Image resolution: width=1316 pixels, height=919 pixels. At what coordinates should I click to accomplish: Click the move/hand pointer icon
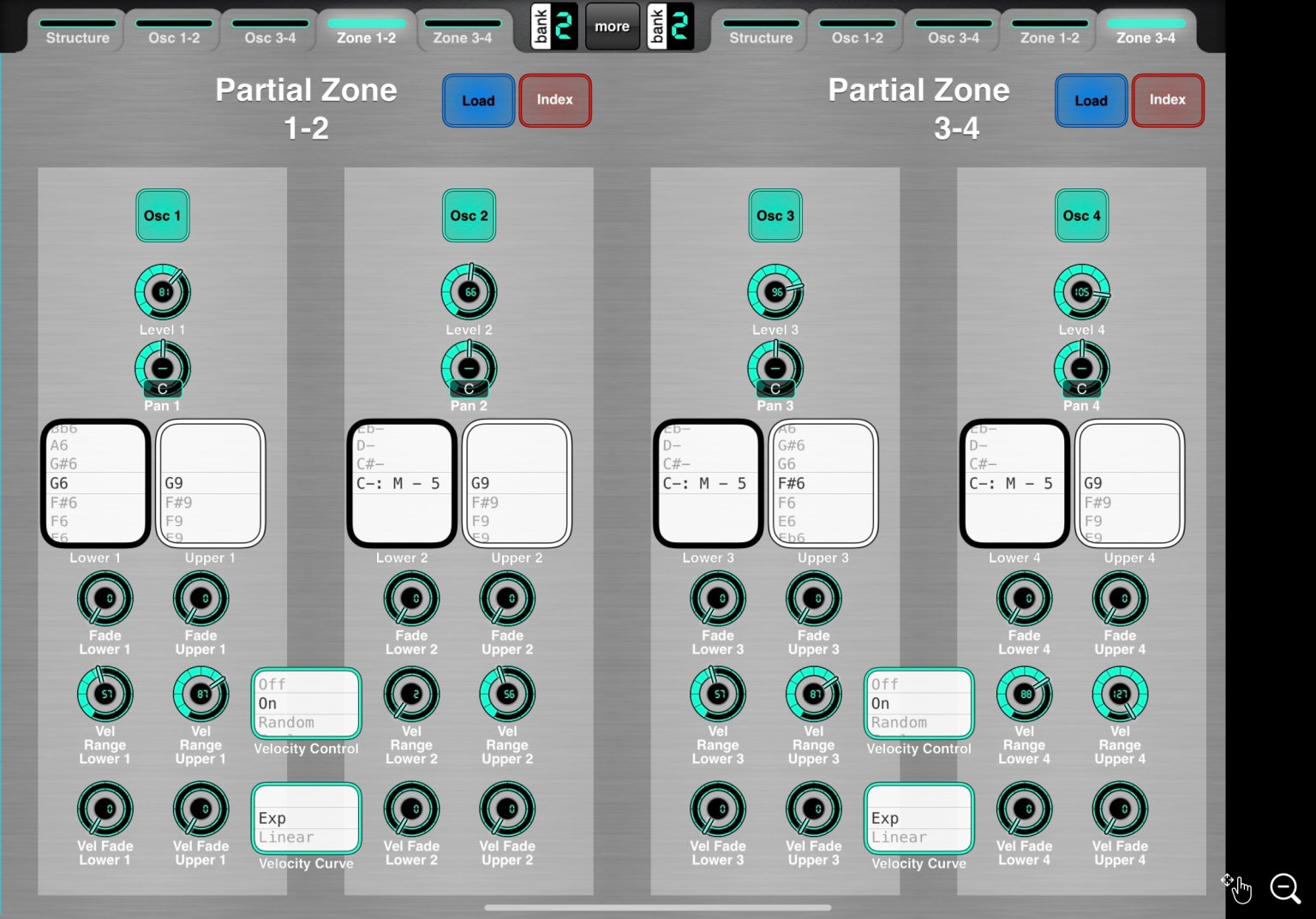1237,889
